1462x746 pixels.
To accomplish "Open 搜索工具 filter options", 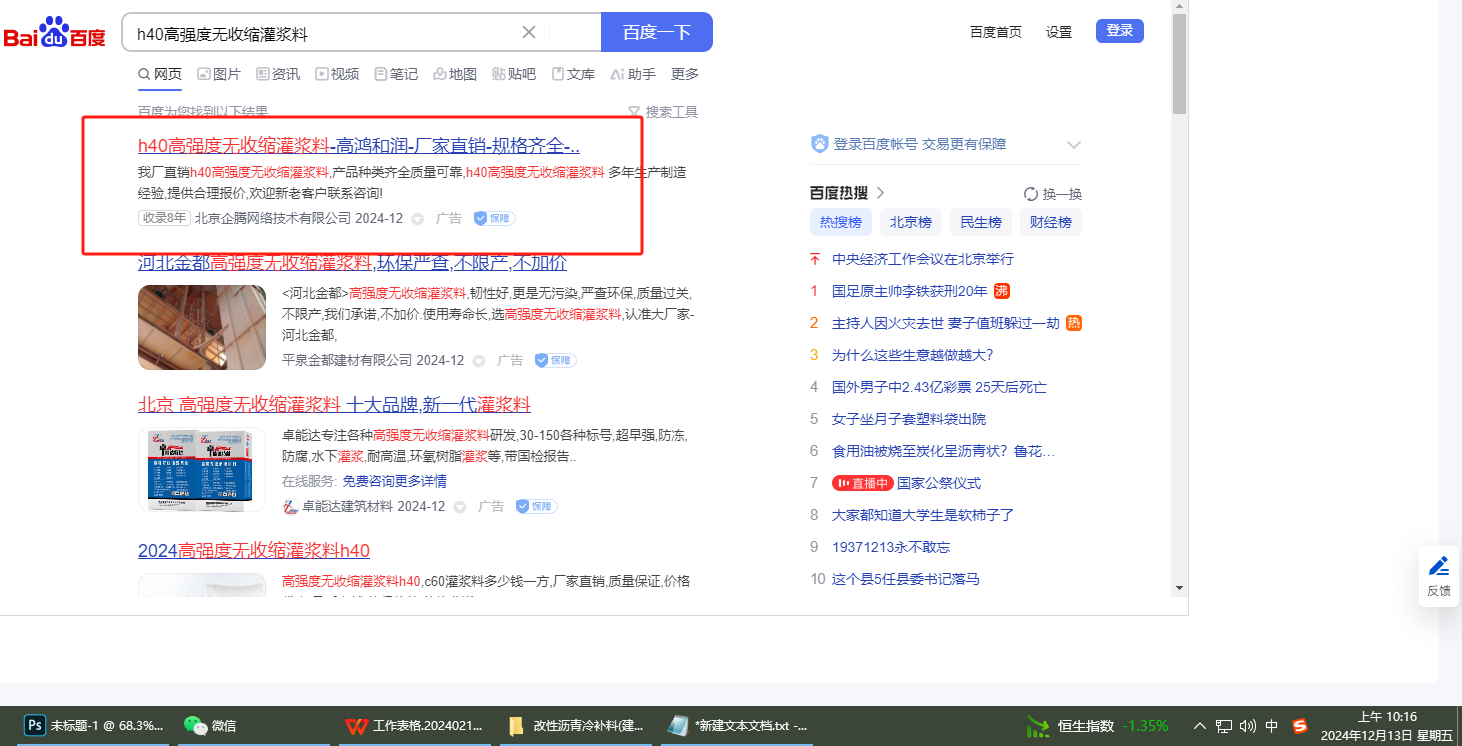I will 662,112.
